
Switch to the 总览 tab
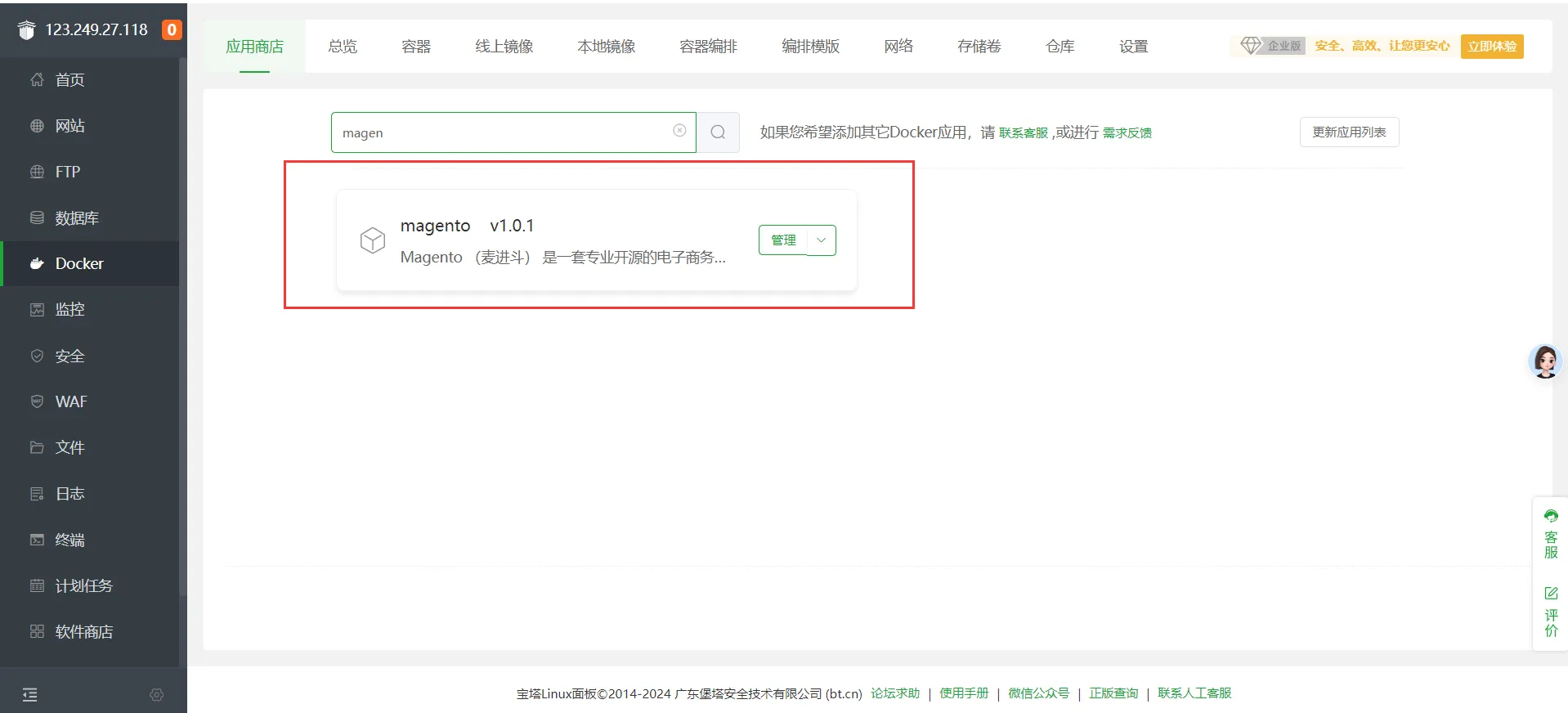point(343,47)
